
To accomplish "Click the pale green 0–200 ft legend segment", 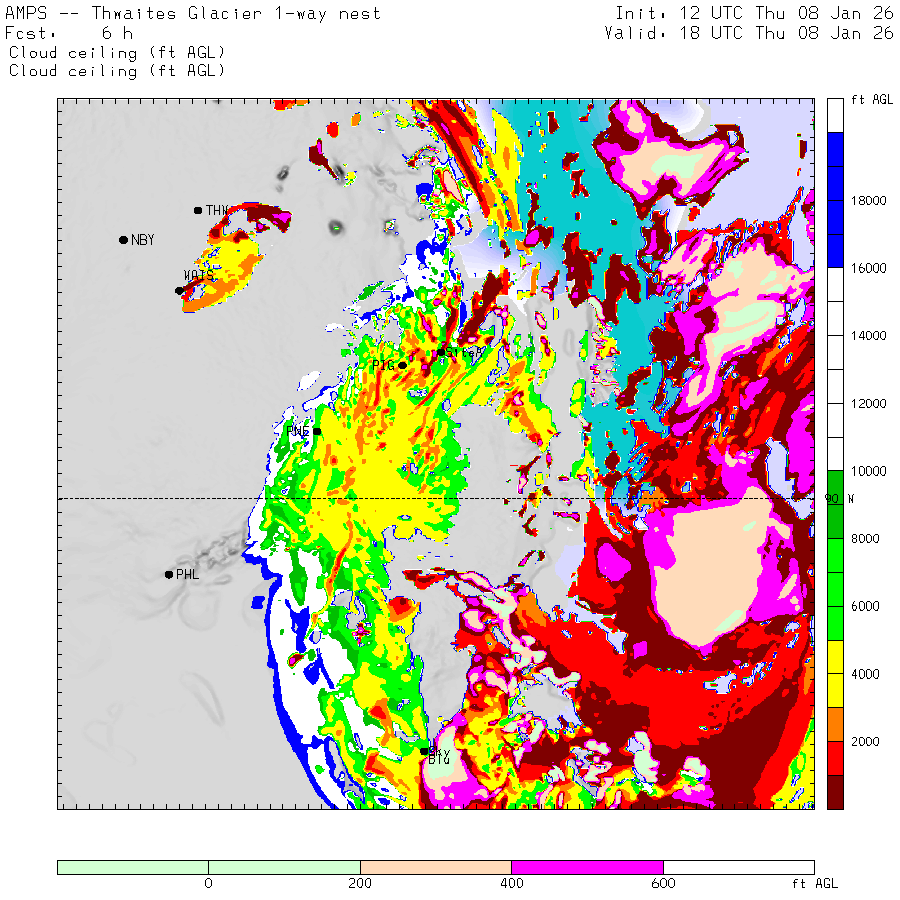I will click(x=284, y=867).
